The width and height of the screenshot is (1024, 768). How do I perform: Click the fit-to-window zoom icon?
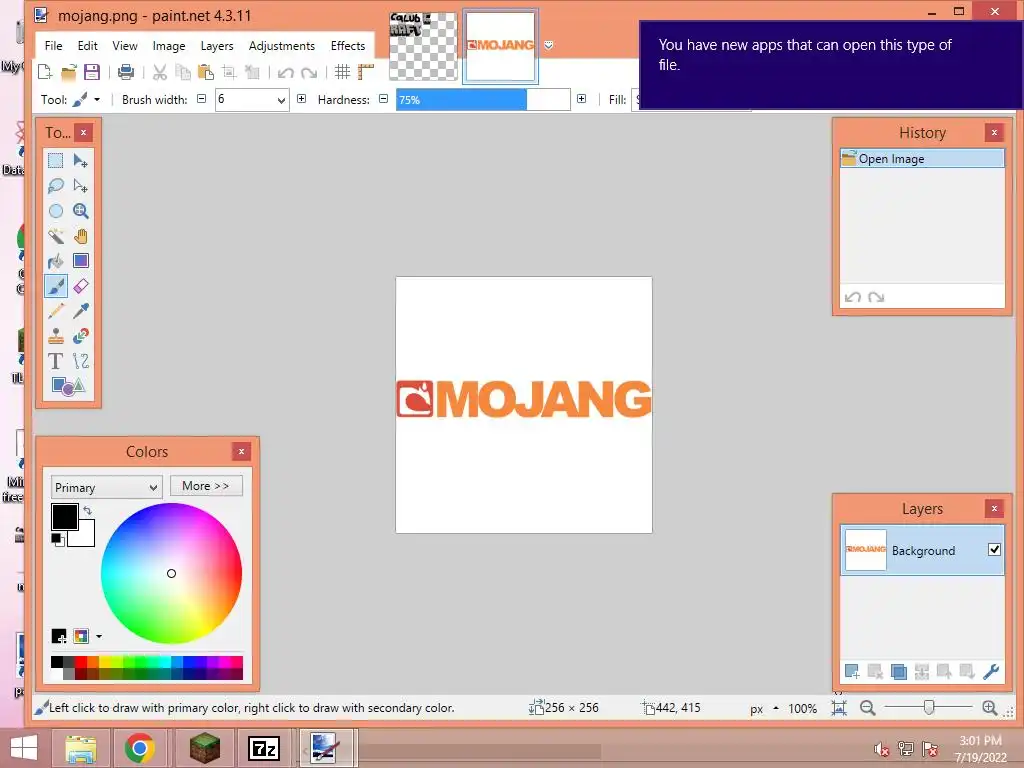(x=839, y=708)
